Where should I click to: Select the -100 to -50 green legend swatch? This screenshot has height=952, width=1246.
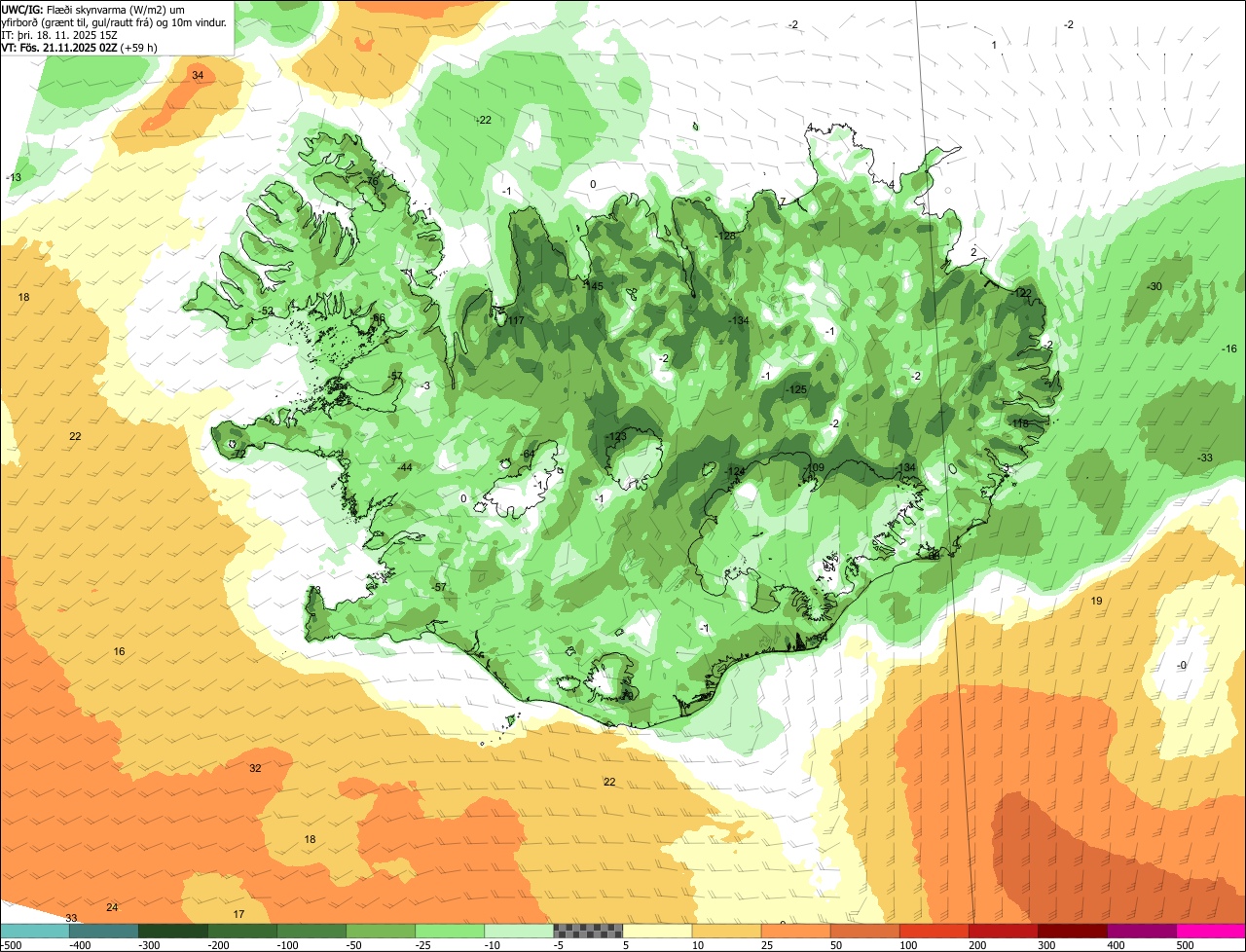[311, 931]
